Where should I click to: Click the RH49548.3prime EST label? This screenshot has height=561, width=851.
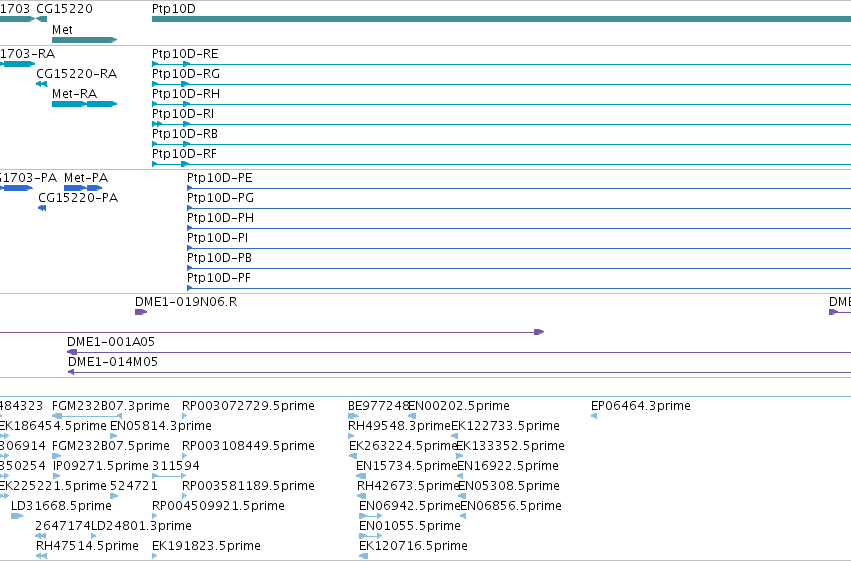click(x=399, y=426)
